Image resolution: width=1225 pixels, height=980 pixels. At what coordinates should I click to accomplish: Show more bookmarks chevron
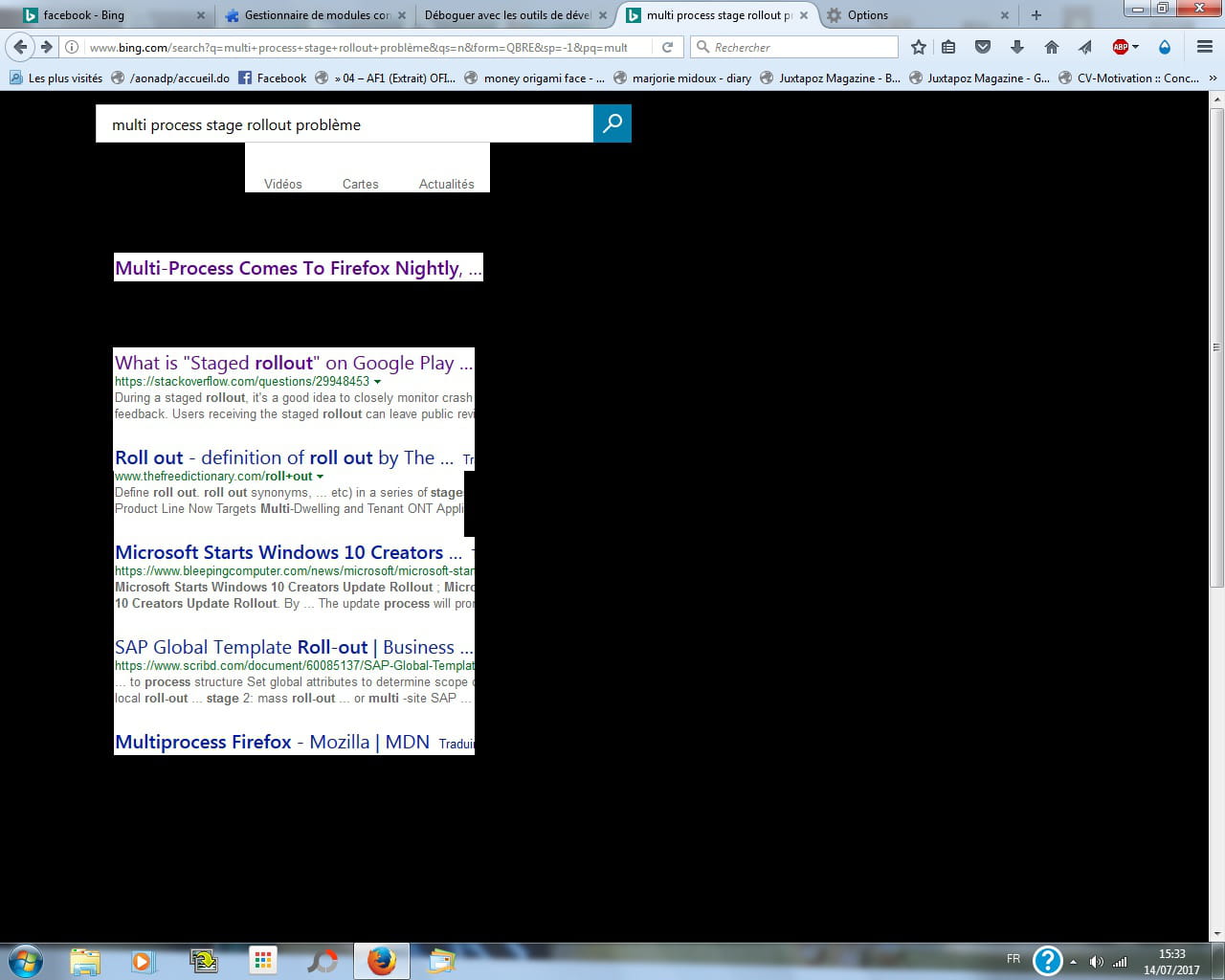pos(1214,78)
